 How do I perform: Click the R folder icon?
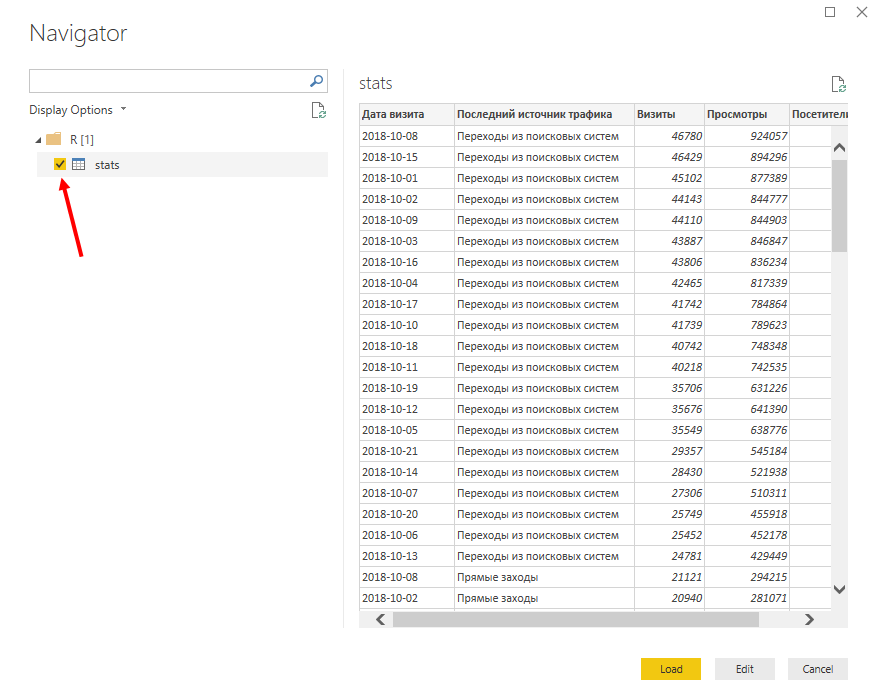[x=54, y=139]
